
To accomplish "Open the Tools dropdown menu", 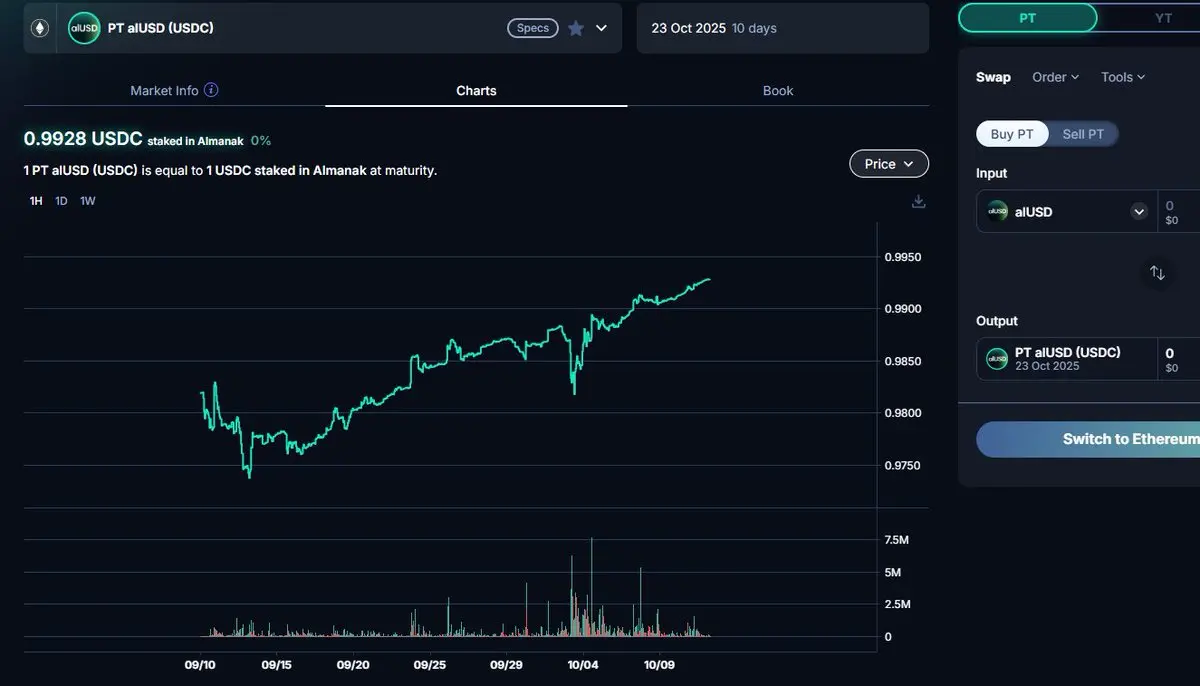I will coord(1123,77).
